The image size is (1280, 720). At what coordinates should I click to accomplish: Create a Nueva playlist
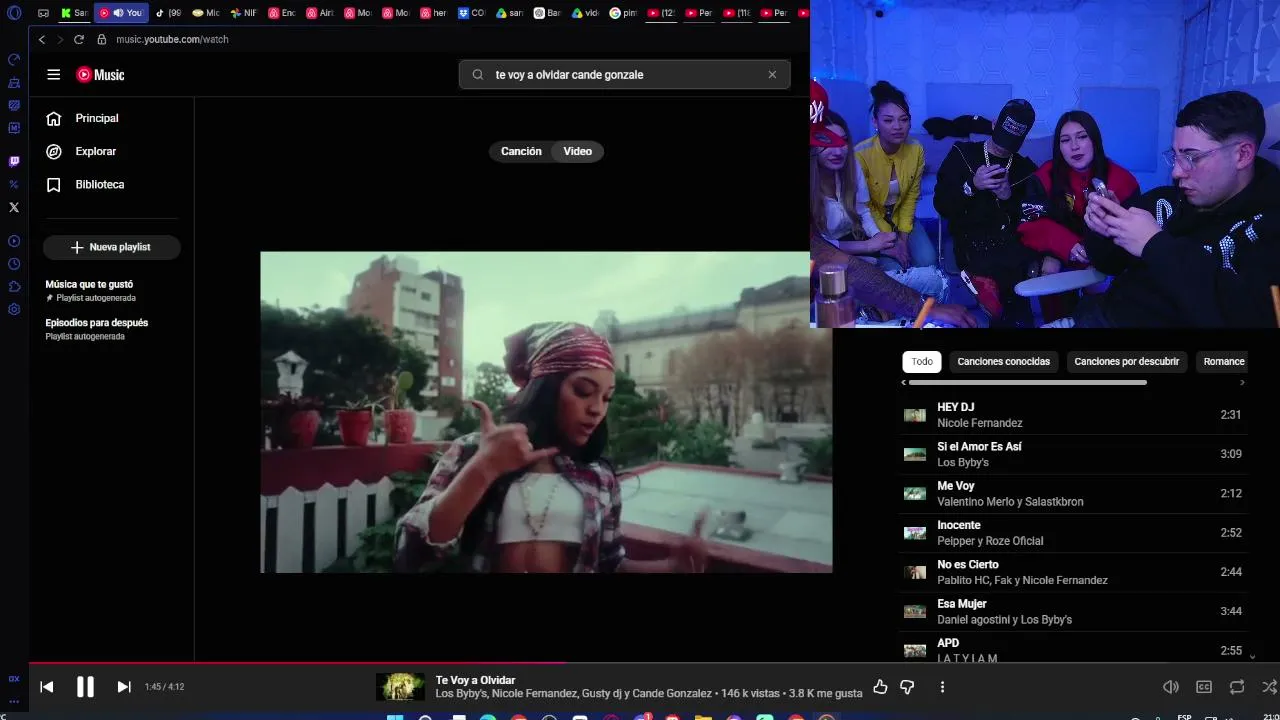111,247
